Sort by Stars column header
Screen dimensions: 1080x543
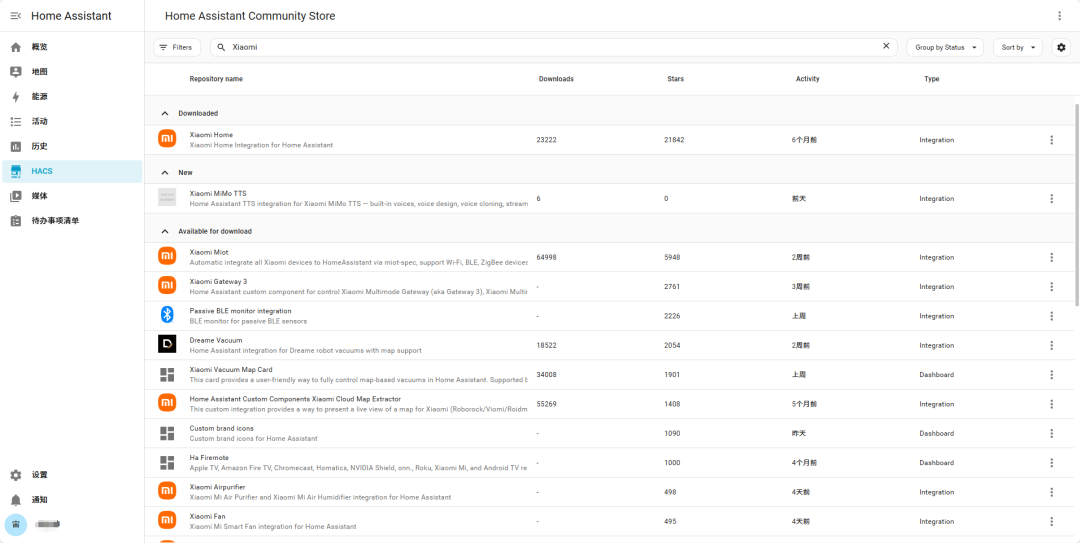pos(676,79)
